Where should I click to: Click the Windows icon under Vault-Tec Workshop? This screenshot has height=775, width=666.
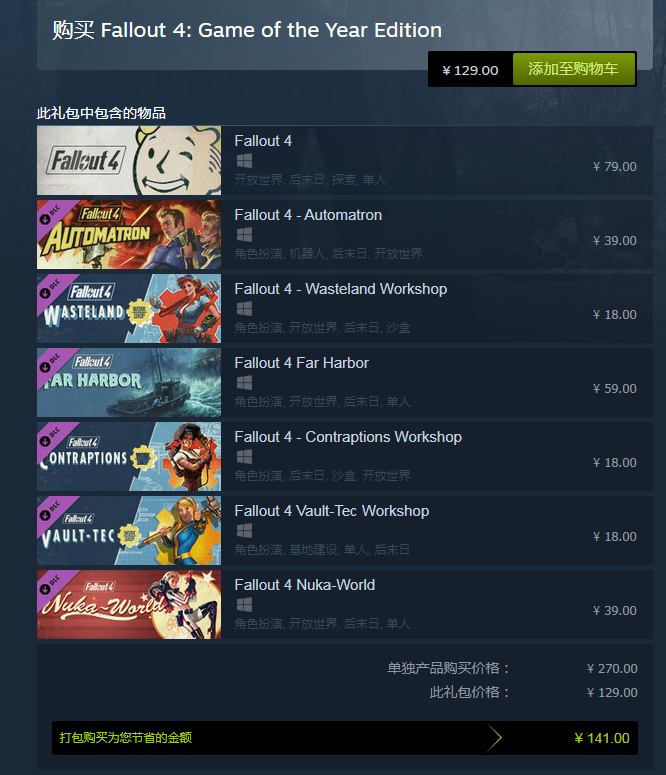coord(244,531)
